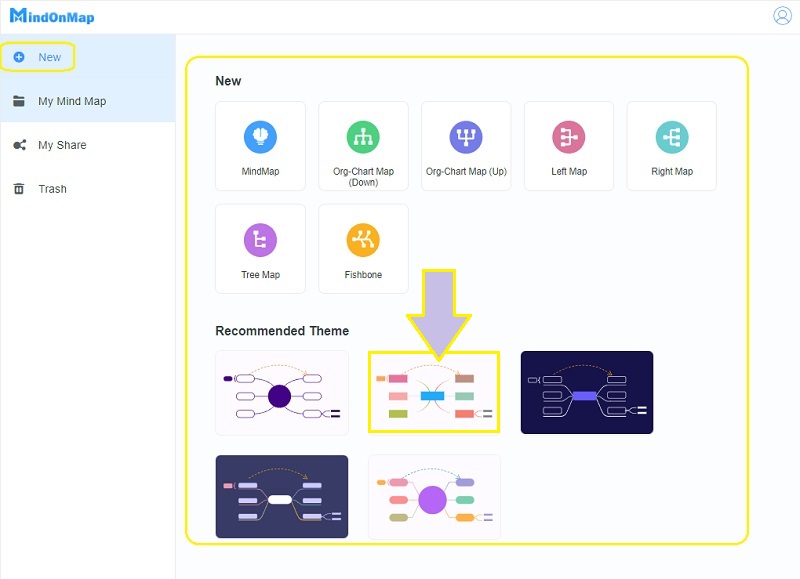Open My Mind Map in sidebar
The height and width of the screenshot is (579, 800).
[71, 101]
